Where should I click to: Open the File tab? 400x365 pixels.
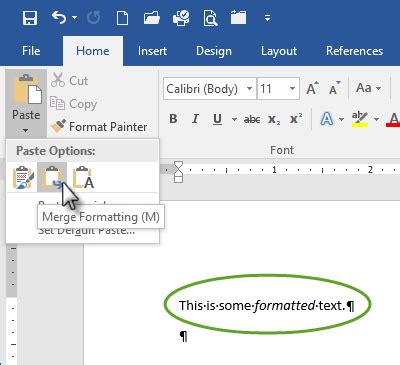(31, 51)
